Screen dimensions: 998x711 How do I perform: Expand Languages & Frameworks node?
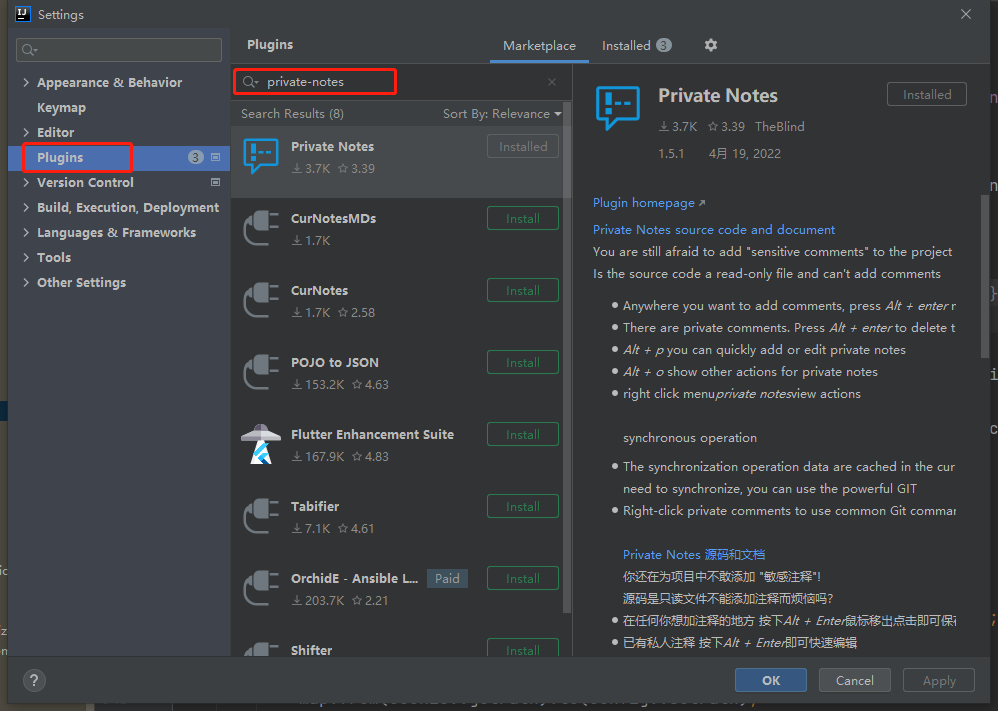pos(26,232)
